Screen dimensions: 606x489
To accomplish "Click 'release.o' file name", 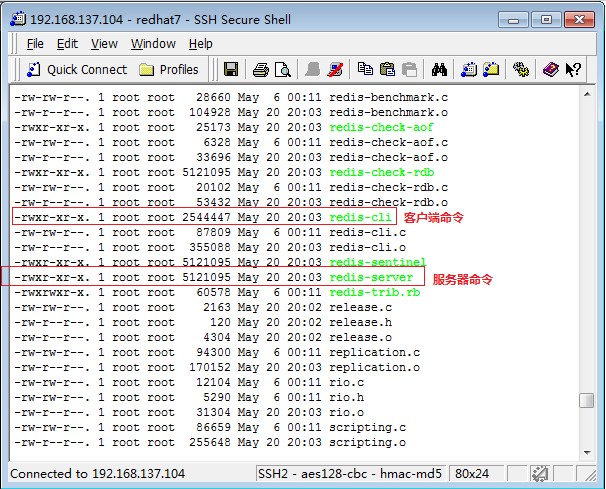I will coord(361,337).
